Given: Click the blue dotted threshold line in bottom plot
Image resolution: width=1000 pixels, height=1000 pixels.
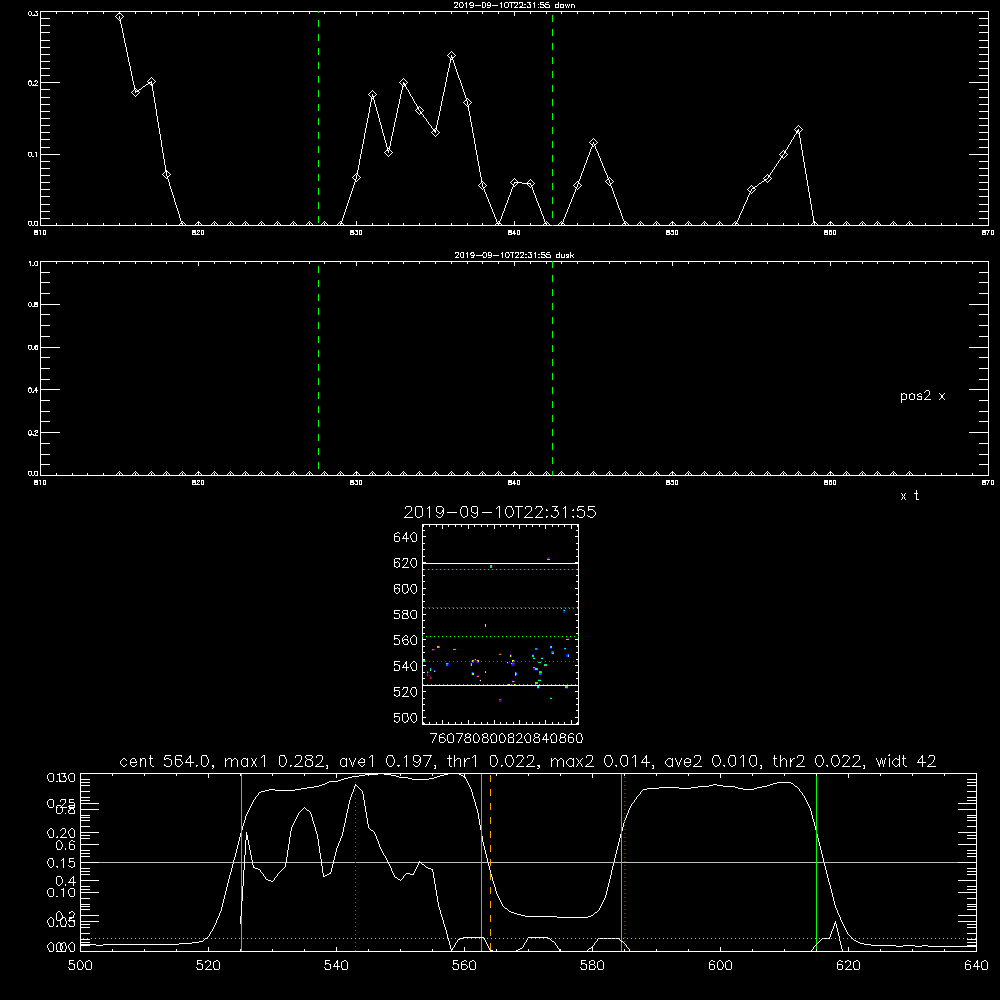Looking at the screenshot, I should pyautogui.click(x=528, y=938).
